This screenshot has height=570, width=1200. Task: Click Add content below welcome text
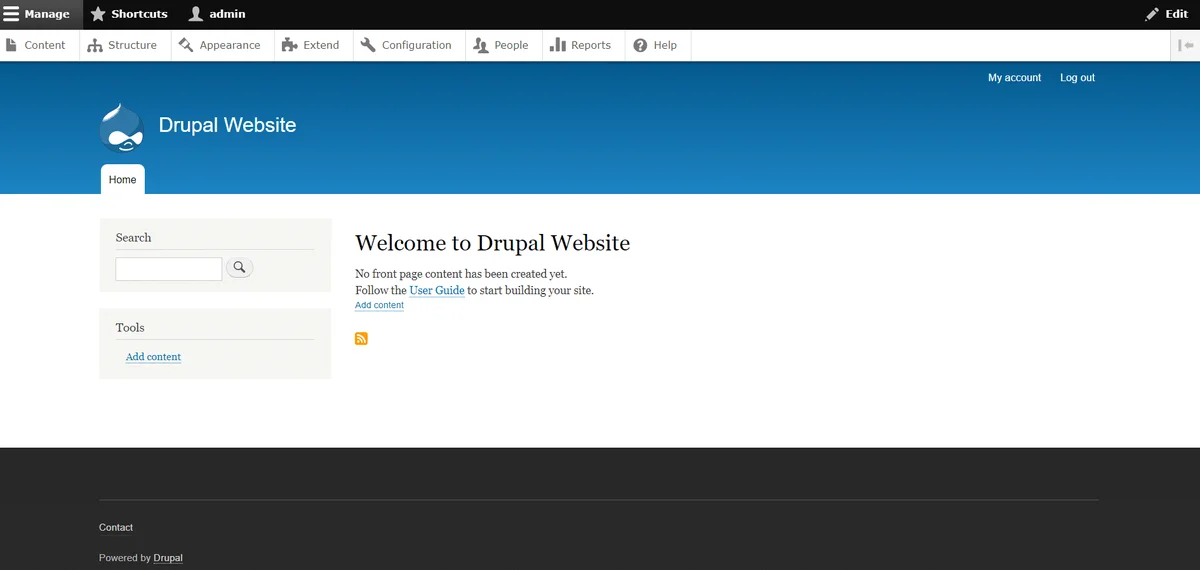tap(379, 305)
